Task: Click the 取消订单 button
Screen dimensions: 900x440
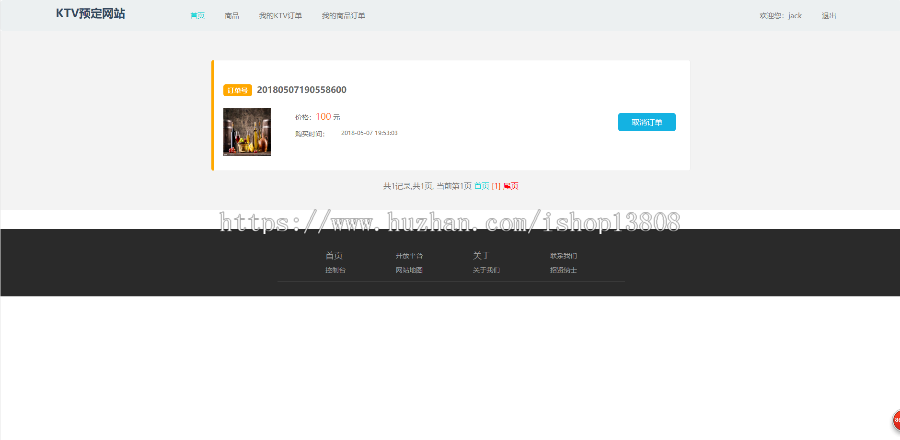Action: [647, 122]
